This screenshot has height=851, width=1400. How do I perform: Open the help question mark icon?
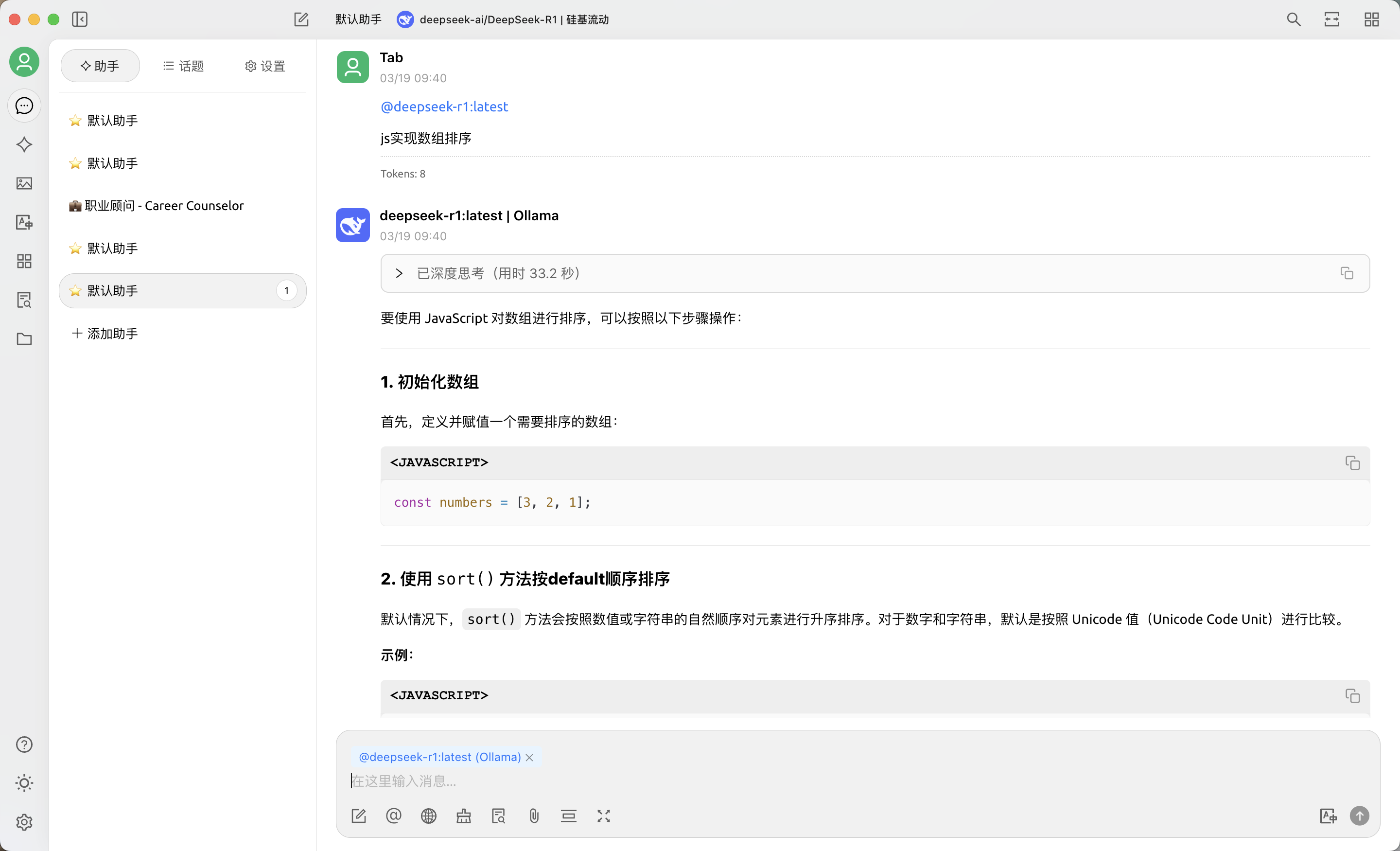24,745
